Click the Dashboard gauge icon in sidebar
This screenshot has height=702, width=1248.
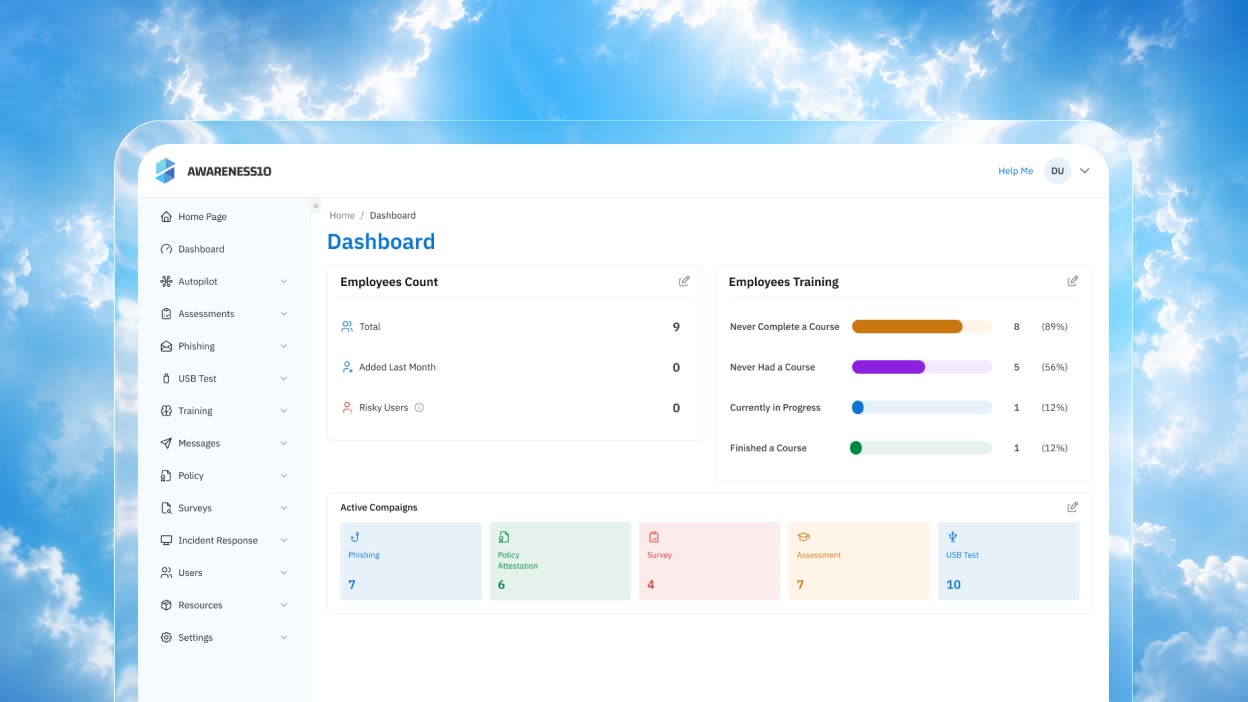[x=166, y=249]
